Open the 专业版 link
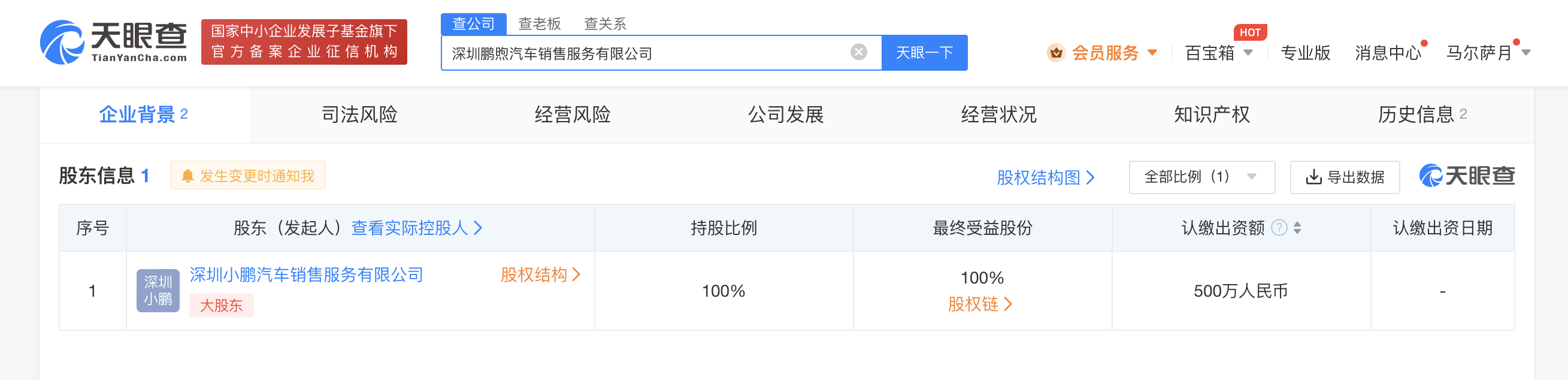This screenshot has height=380, width=1568. (x=1305, y=53)
